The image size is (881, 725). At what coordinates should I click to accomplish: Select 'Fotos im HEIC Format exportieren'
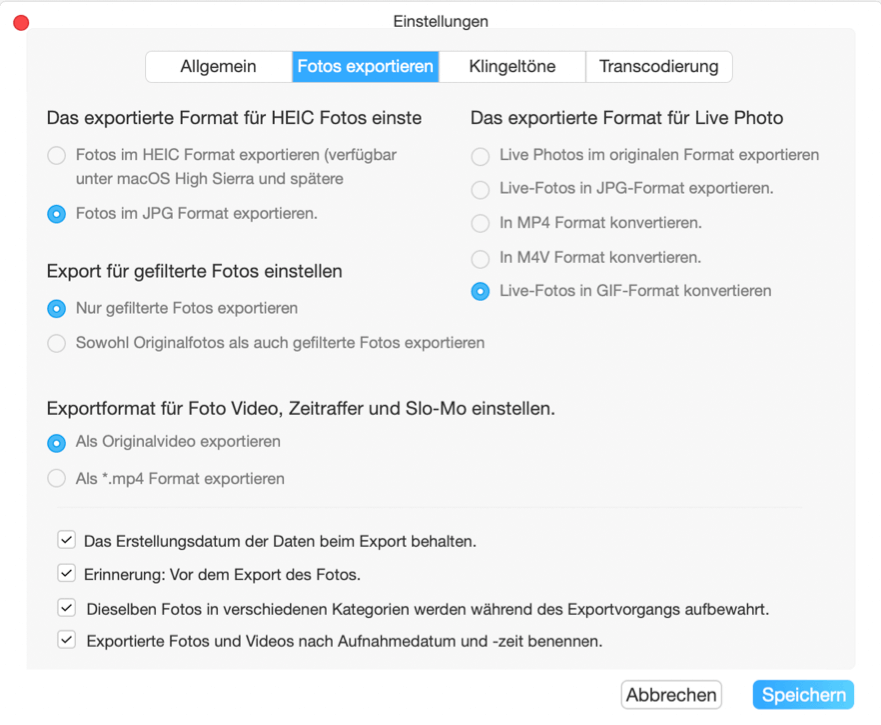pos(57,156)
